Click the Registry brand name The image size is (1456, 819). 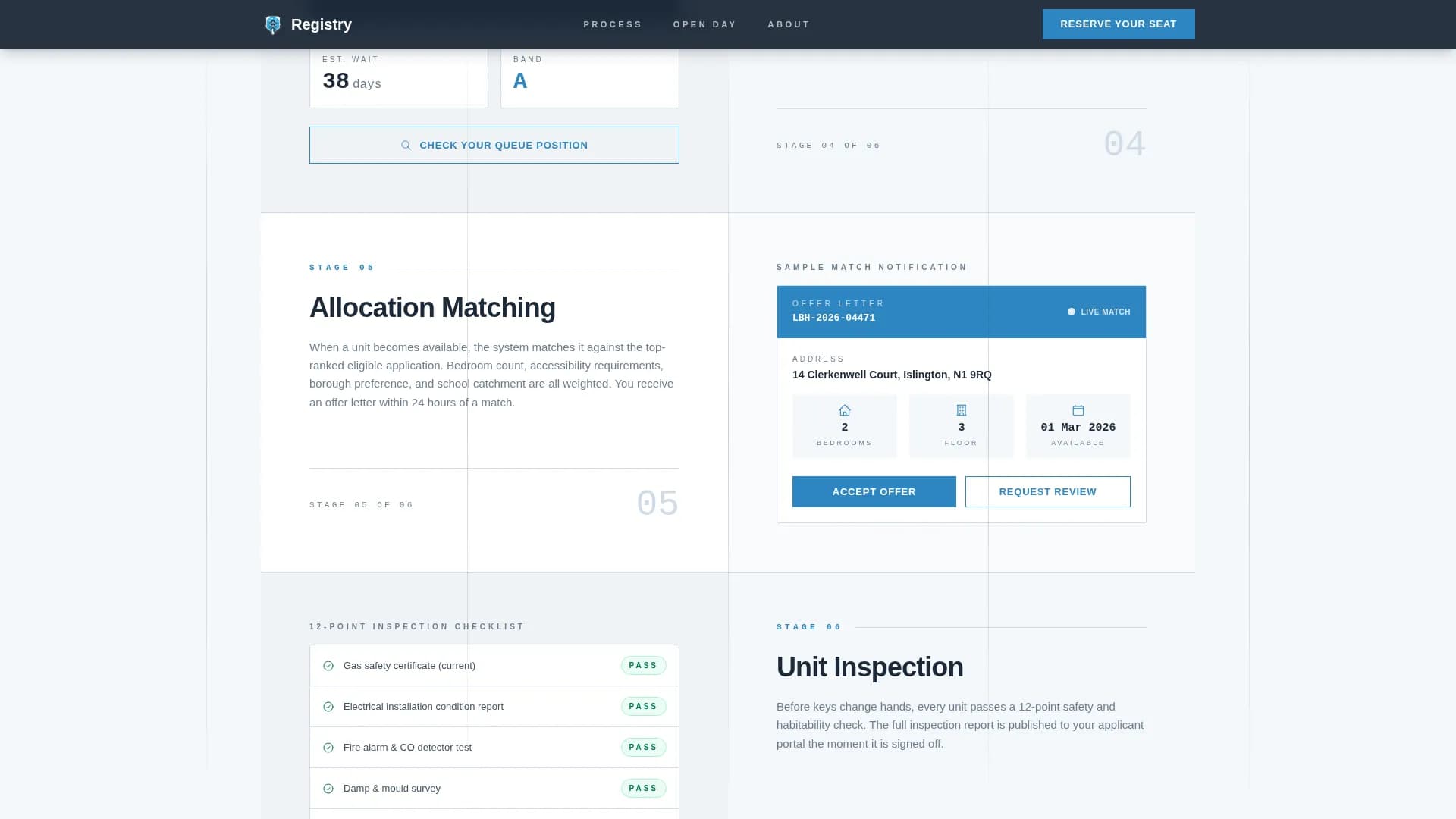322,24
